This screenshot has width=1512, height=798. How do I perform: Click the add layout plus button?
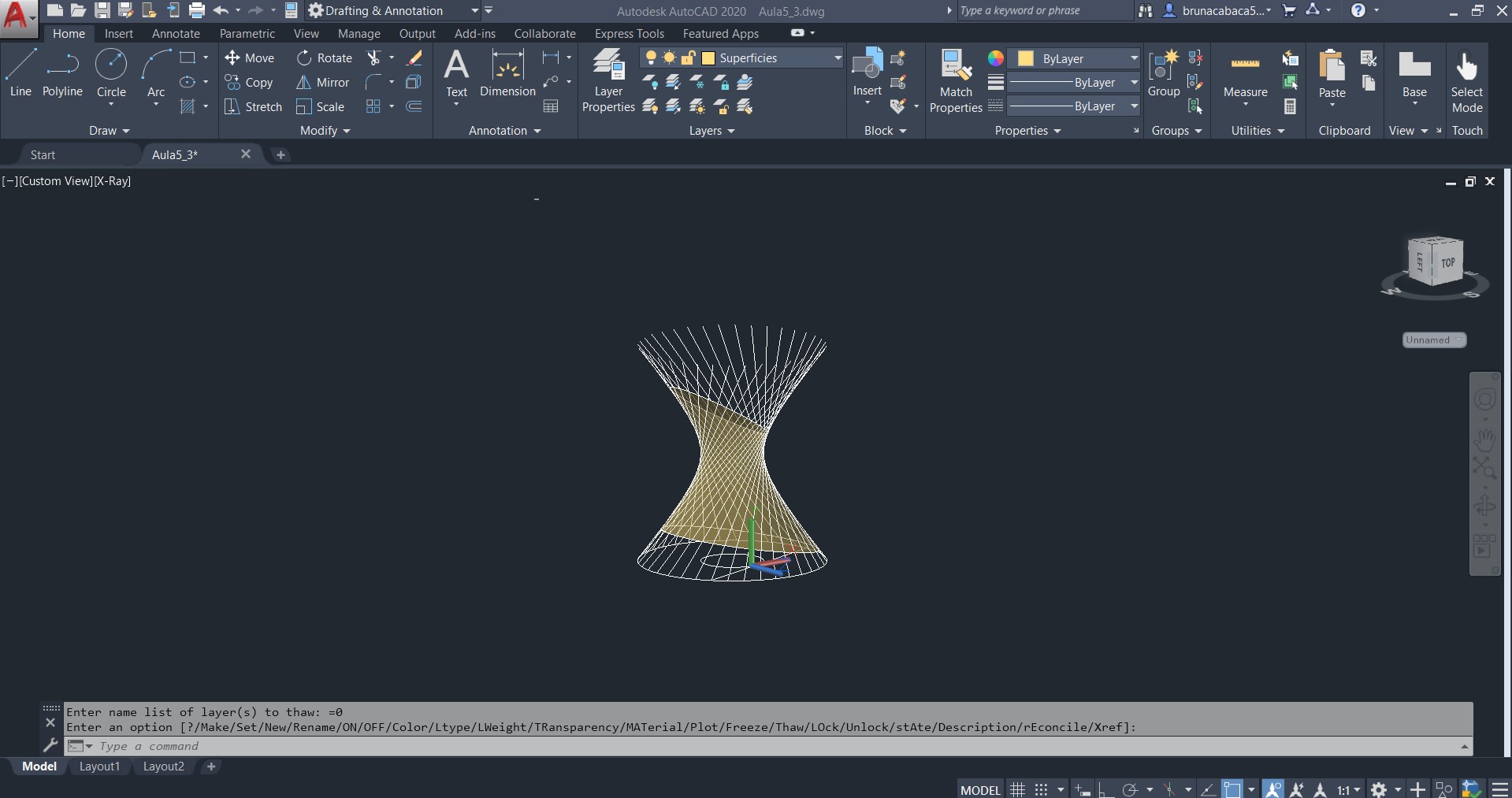tap(210, 766)
